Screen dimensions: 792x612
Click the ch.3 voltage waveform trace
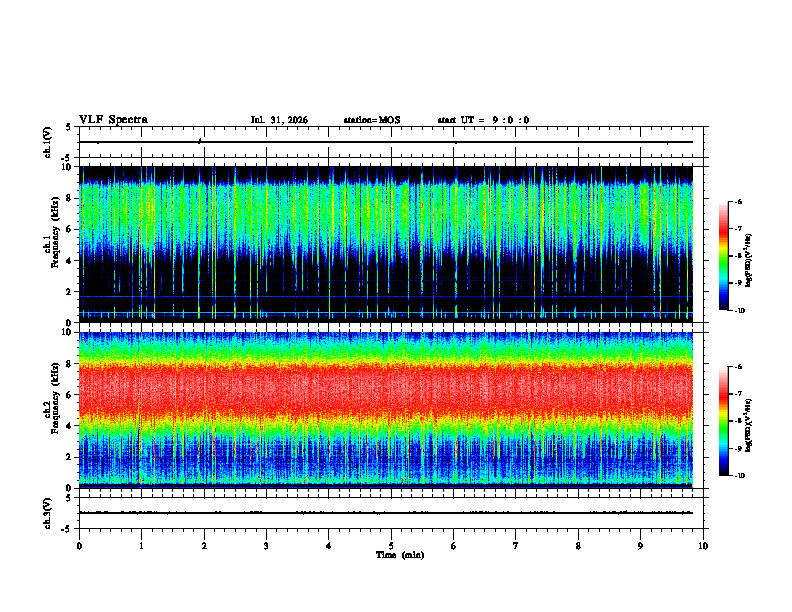[x=386, y=513]
